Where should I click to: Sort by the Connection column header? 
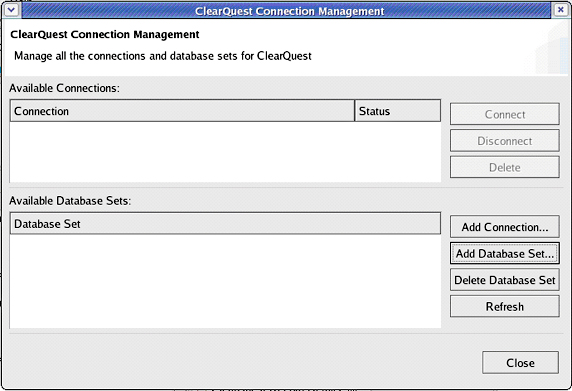pos(182,111)
